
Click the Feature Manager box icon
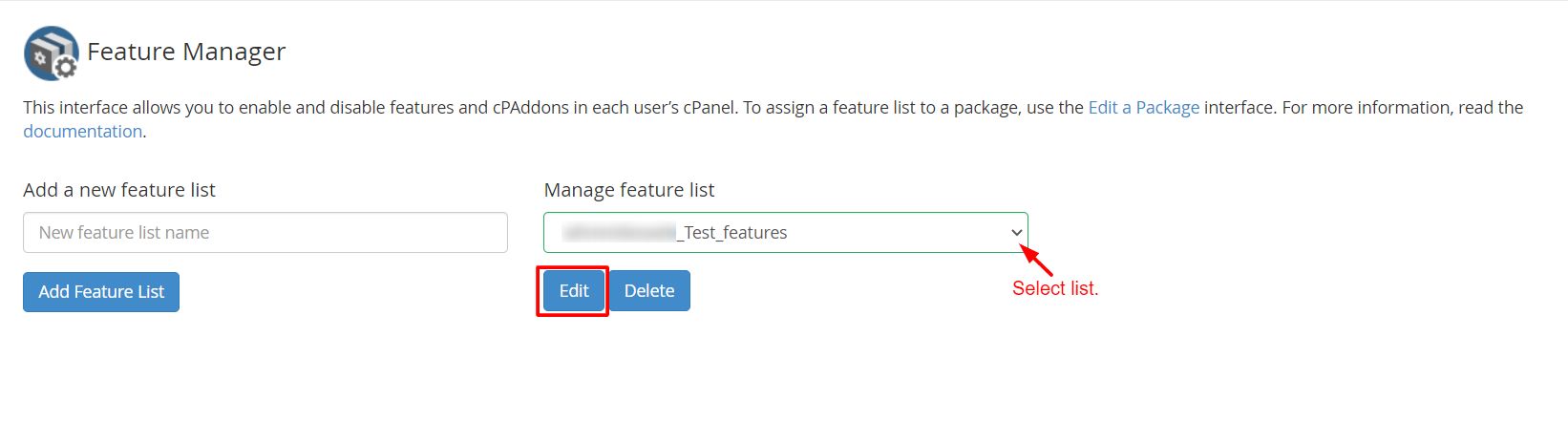pos(51,52)
